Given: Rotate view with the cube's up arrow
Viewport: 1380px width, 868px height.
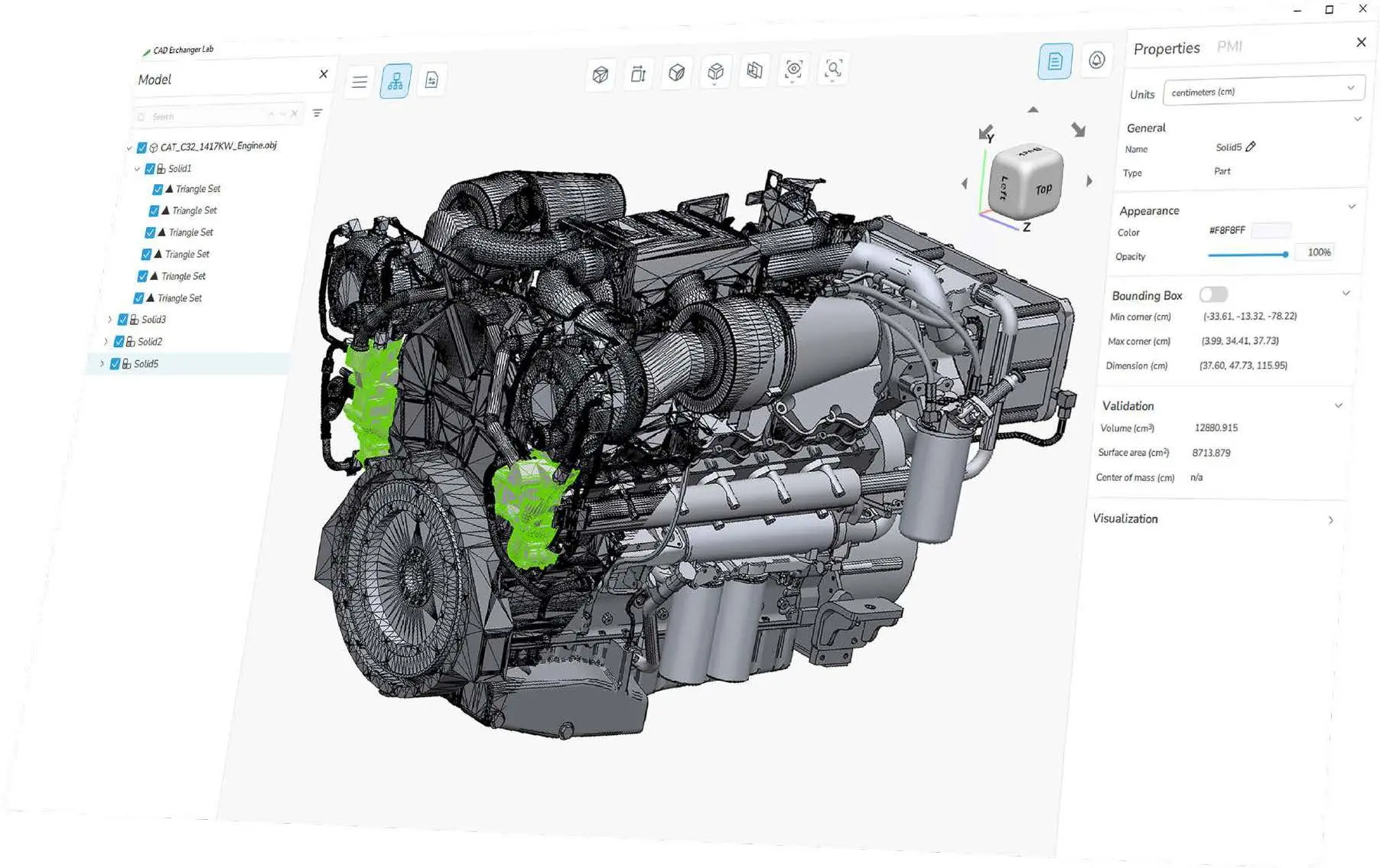Looking at the screenshot, I should [1033, 110].
